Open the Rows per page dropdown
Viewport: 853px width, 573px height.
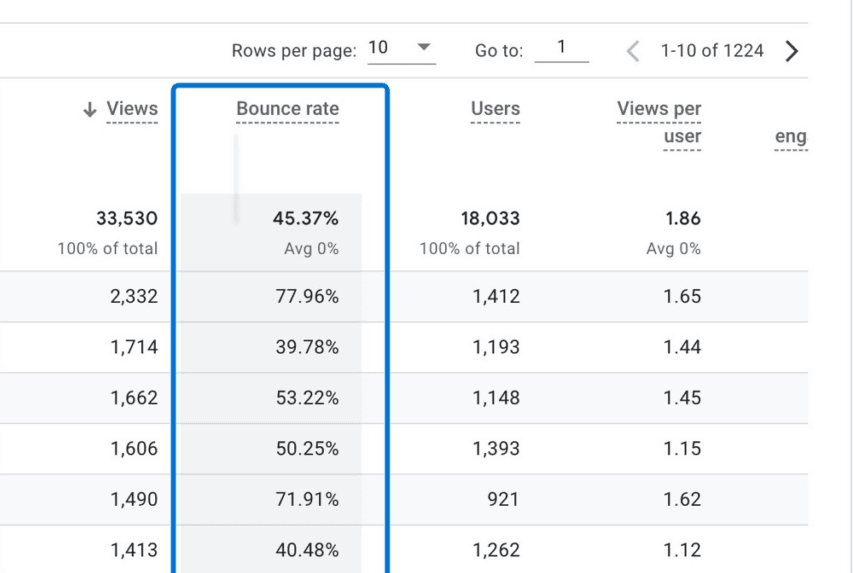(x=401, y=48)
